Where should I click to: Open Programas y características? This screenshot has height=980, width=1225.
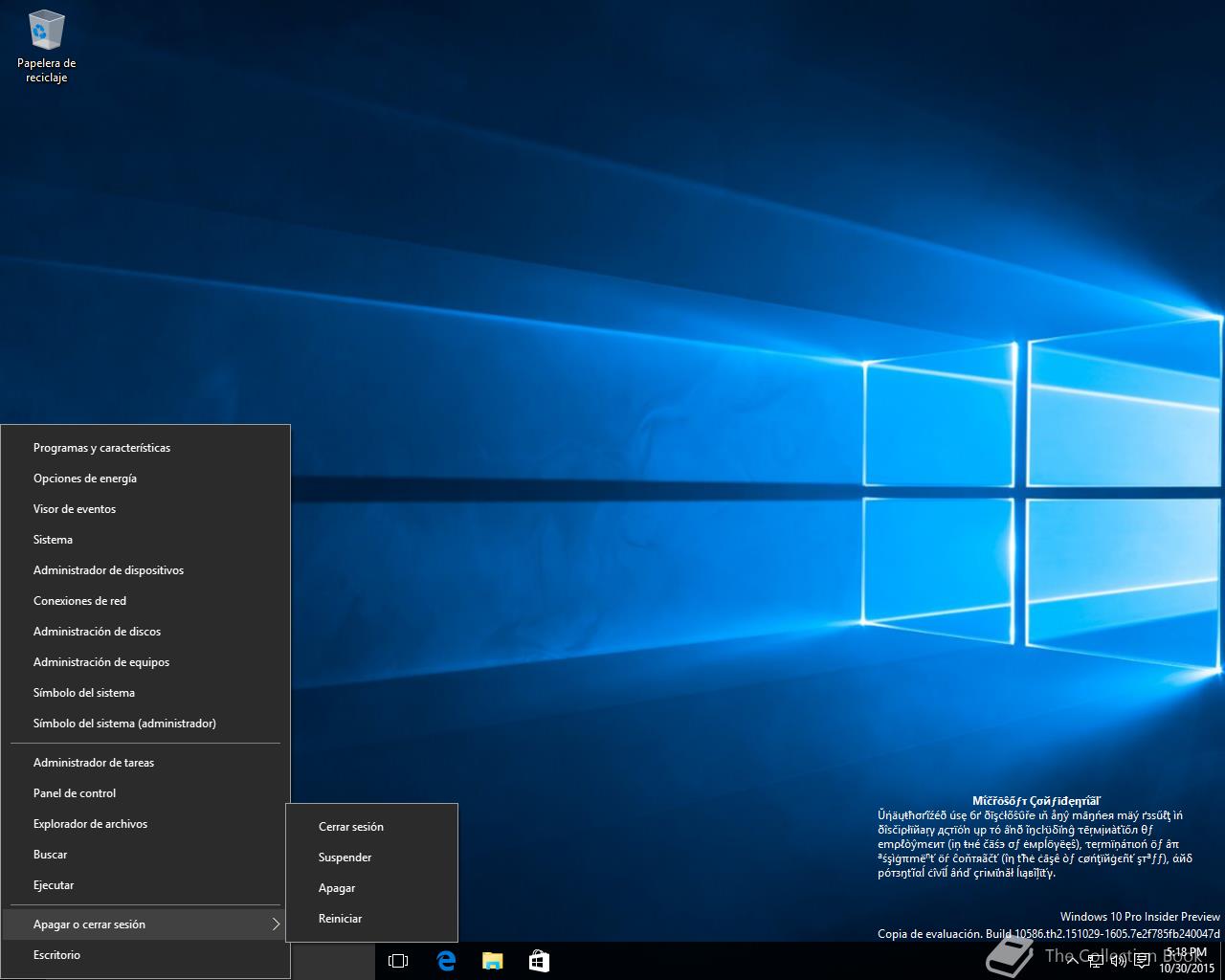[145, 448]
